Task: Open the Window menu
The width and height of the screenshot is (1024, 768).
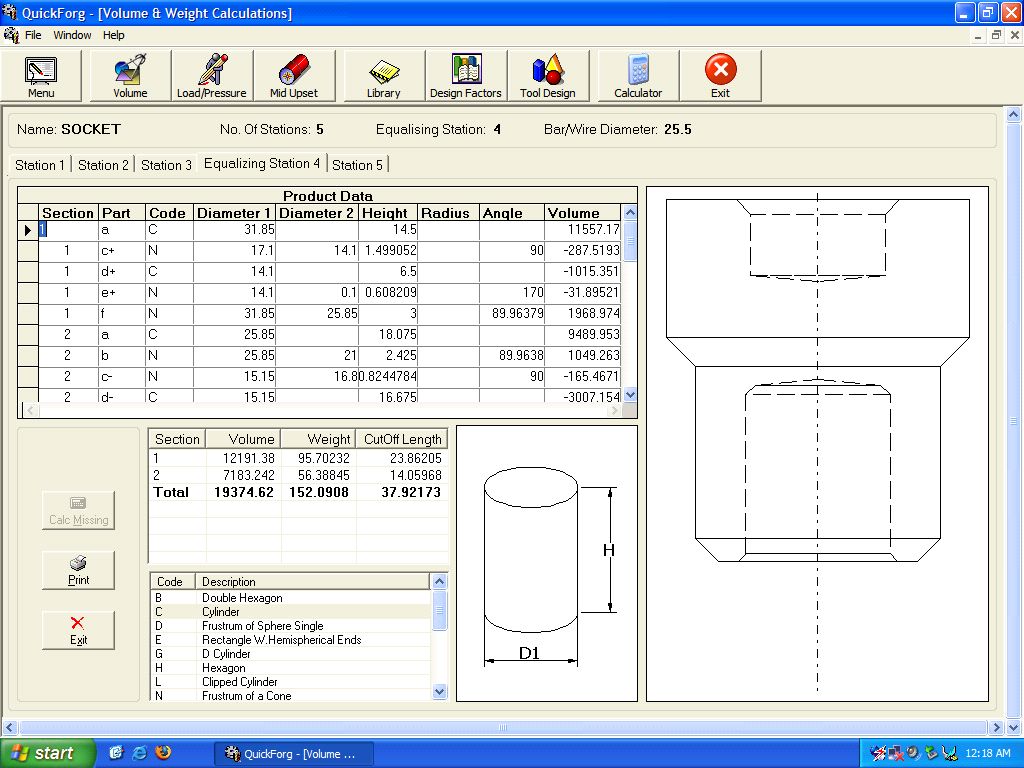Action: 72,35
